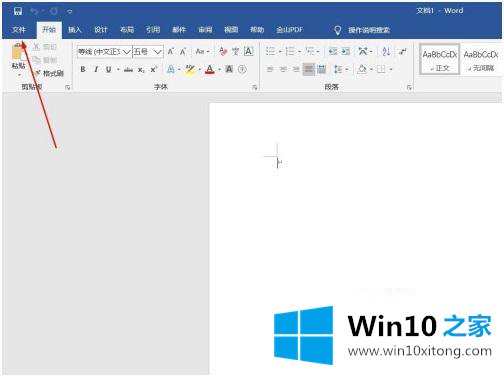Screen dimensions: 504x377
Task: Open the font color dropdown arrow
Action: coord(219,70)
